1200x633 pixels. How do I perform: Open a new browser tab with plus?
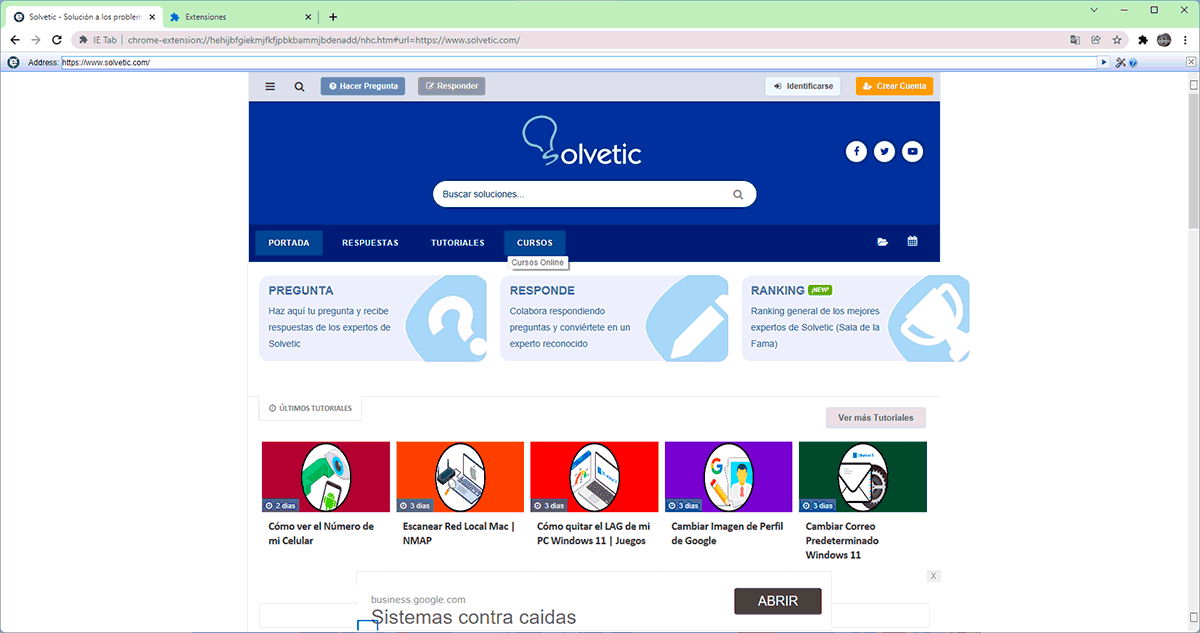pyautogui.click(x=333, y=17)
